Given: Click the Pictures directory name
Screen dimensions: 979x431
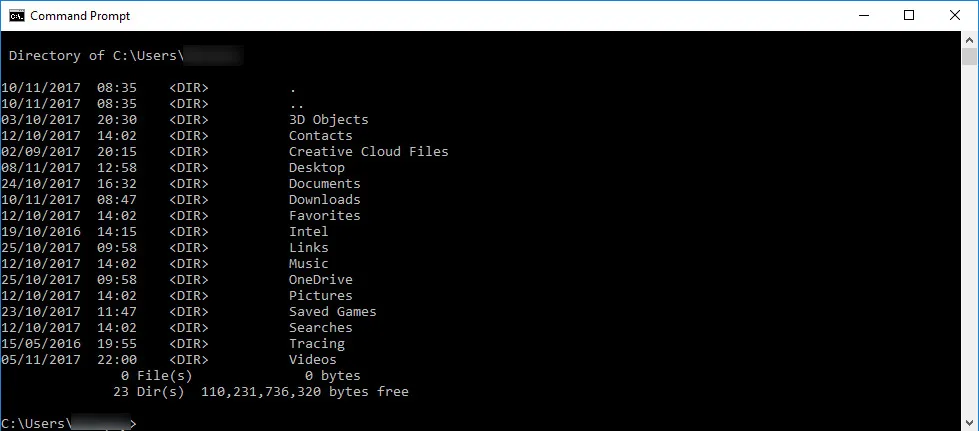Looking at the screenshot, I should [320, 296].
